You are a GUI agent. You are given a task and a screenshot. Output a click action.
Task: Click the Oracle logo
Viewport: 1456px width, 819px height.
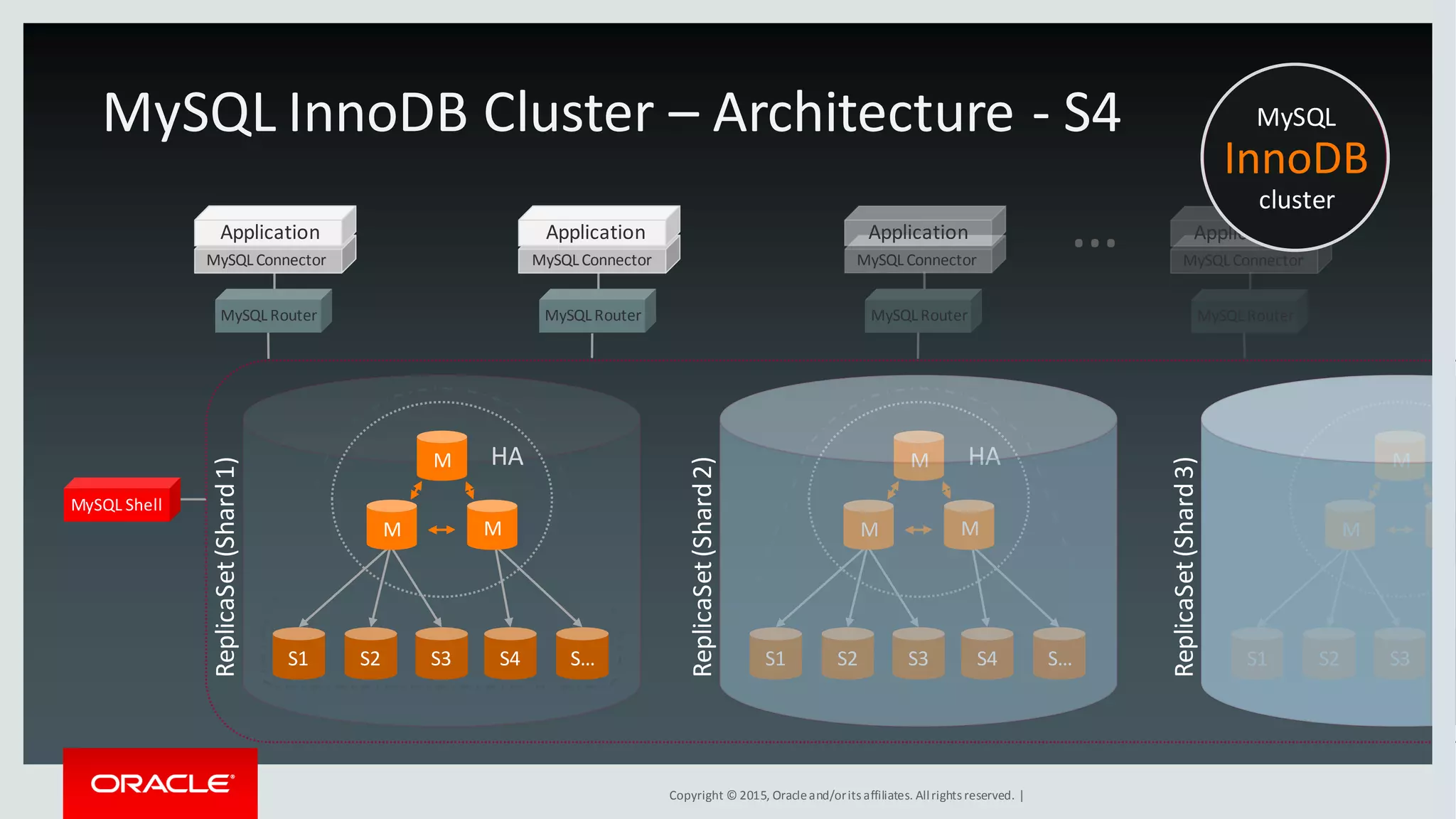pyautogui.click(x=161, y=783)
